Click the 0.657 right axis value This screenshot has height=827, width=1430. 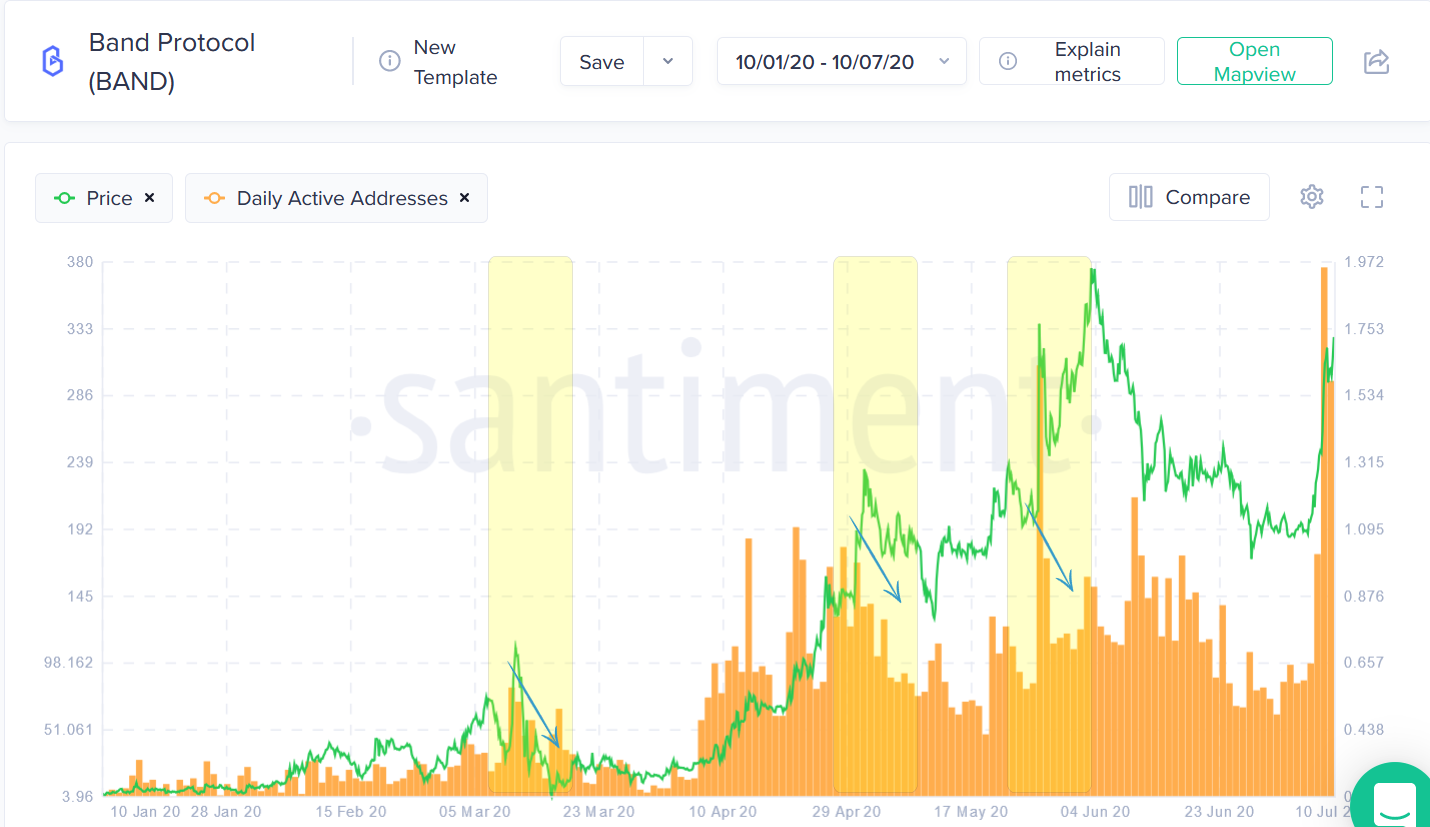[x=1364, y=663]
